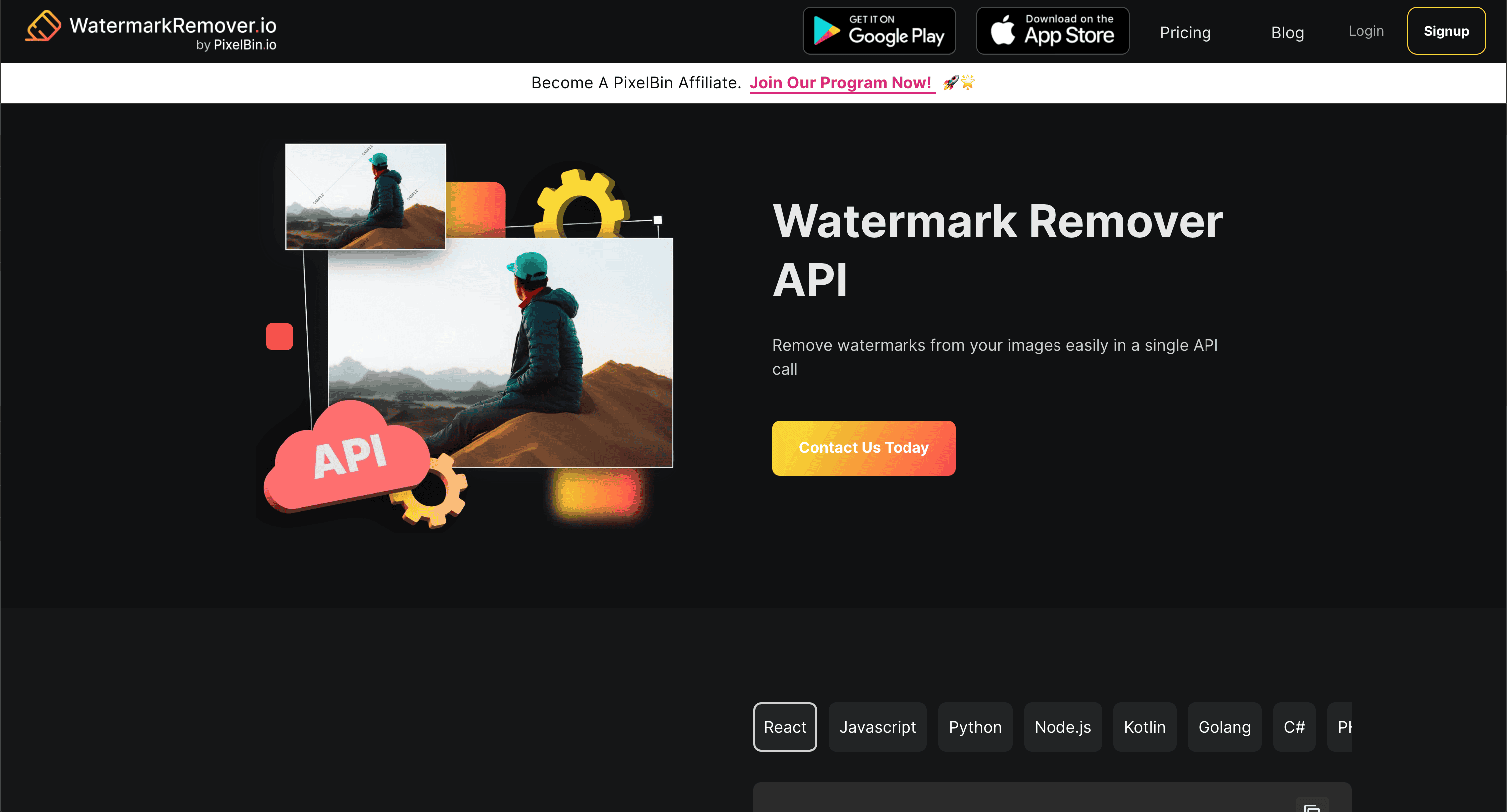Open the Pricing page
Screen dimensions: 1507x812
[1185, 32]
